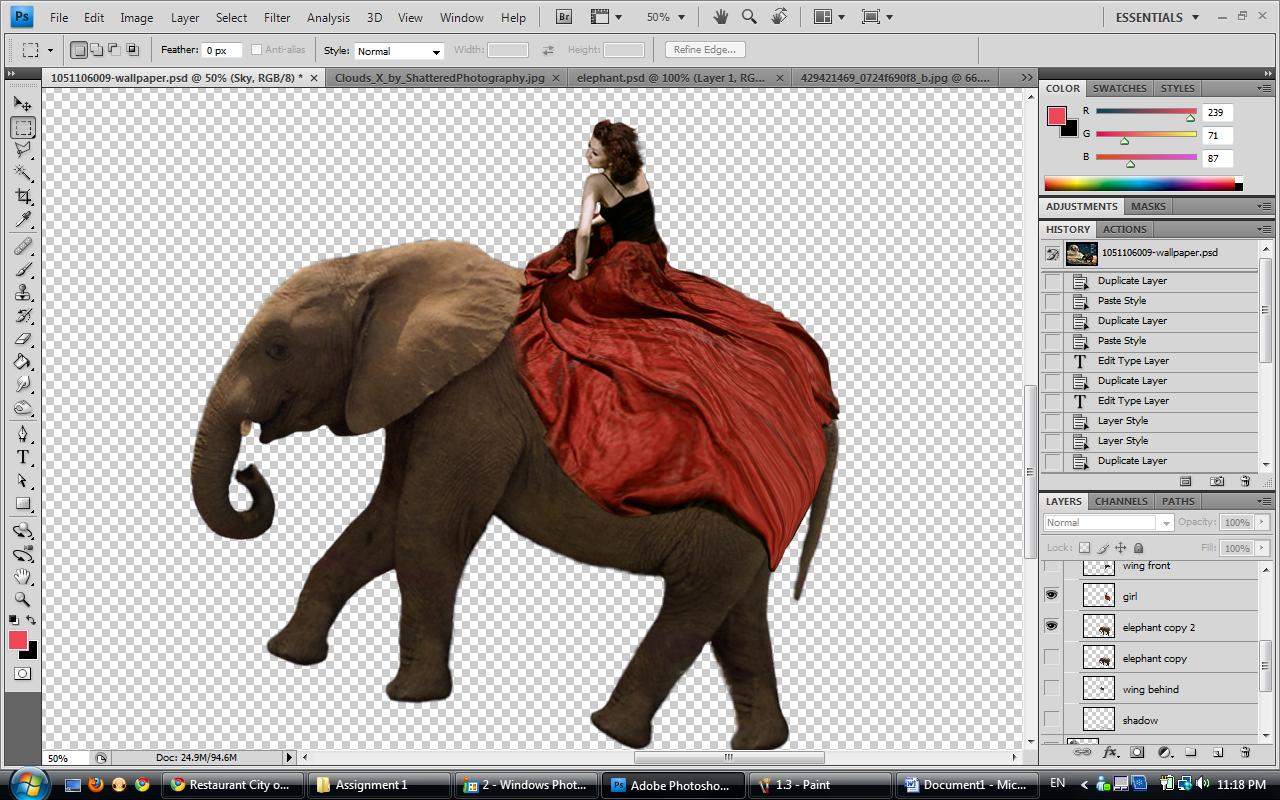Select the Brush tool
This screenshot has height=800, width=1280.
(23, 270)
